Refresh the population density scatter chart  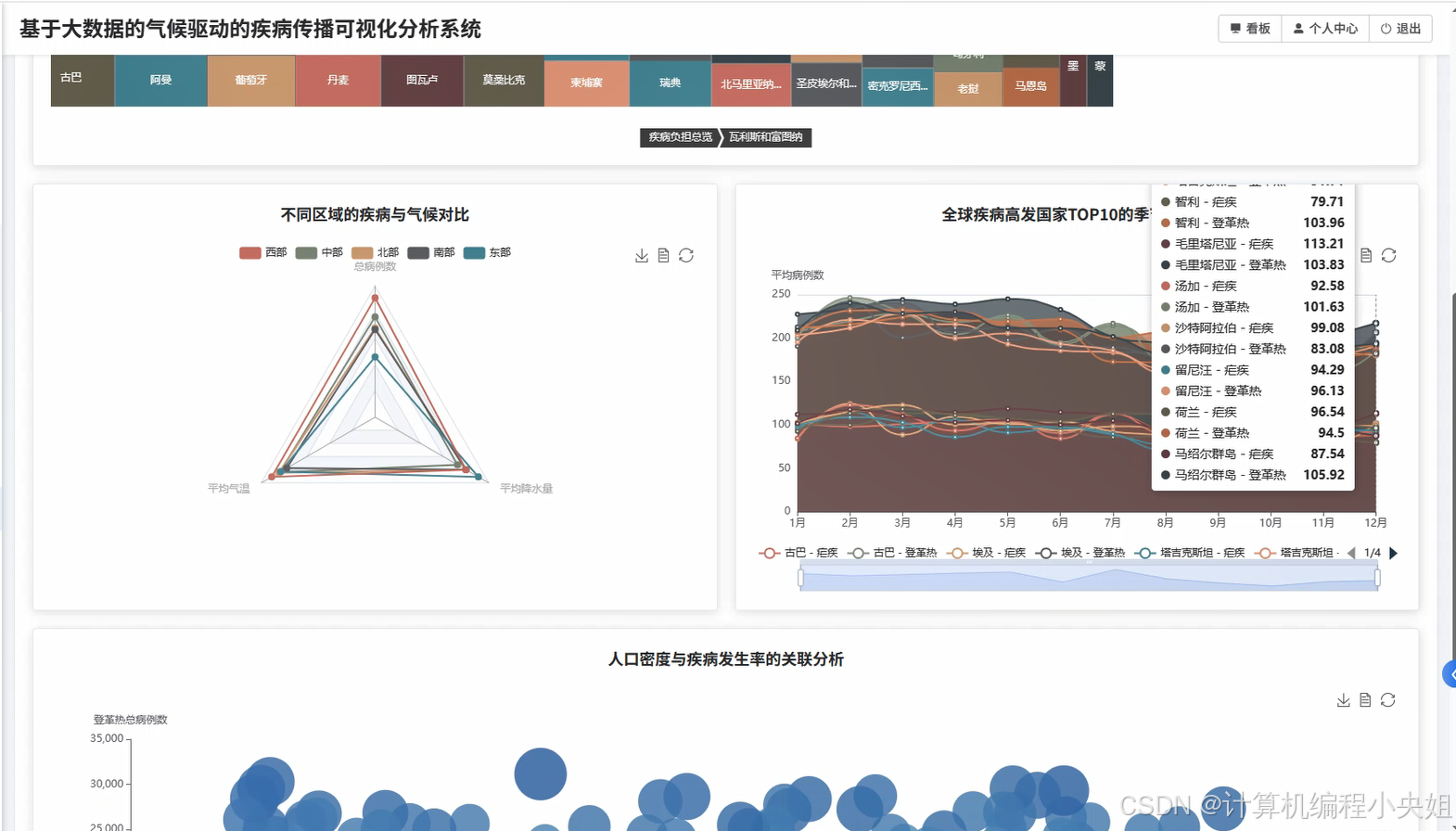point(1387,700)
